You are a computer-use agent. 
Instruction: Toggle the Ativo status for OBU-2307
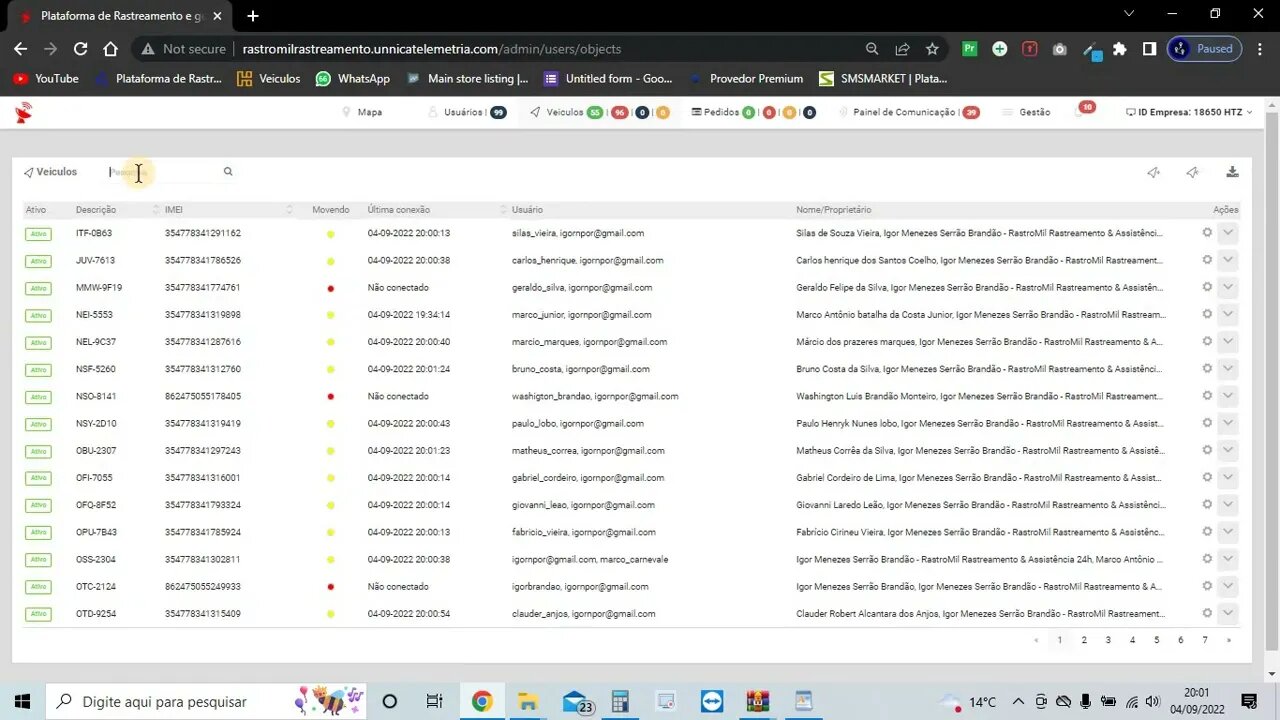[38, 451]
